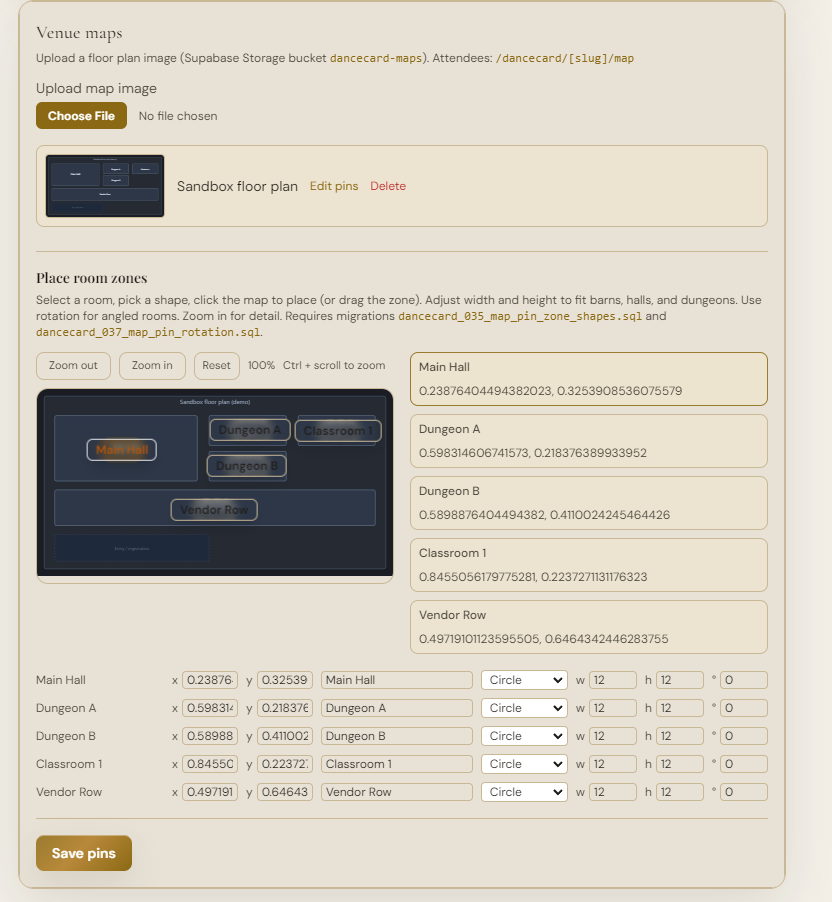Focus the Dungeon B height field
The width and height of the screenshot is (832, 902).
click(680, 736)
